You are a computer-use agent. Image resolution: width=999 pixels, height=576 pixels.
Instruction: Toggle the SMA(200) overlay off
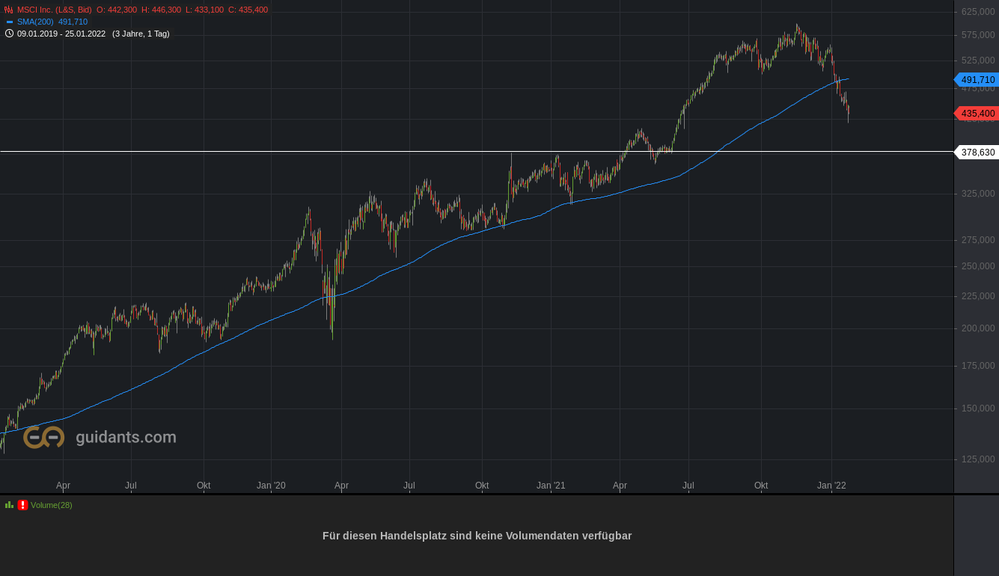pos(35,21)
